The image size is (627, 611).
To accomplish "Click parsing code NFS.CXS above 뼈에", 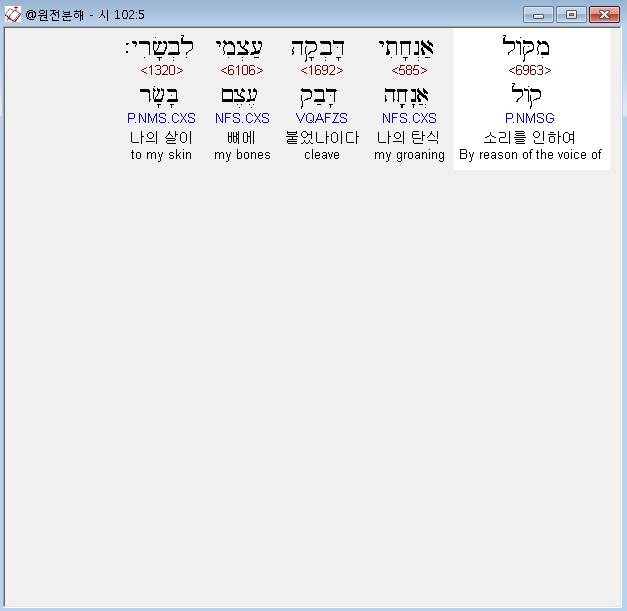I will point(242,118).
